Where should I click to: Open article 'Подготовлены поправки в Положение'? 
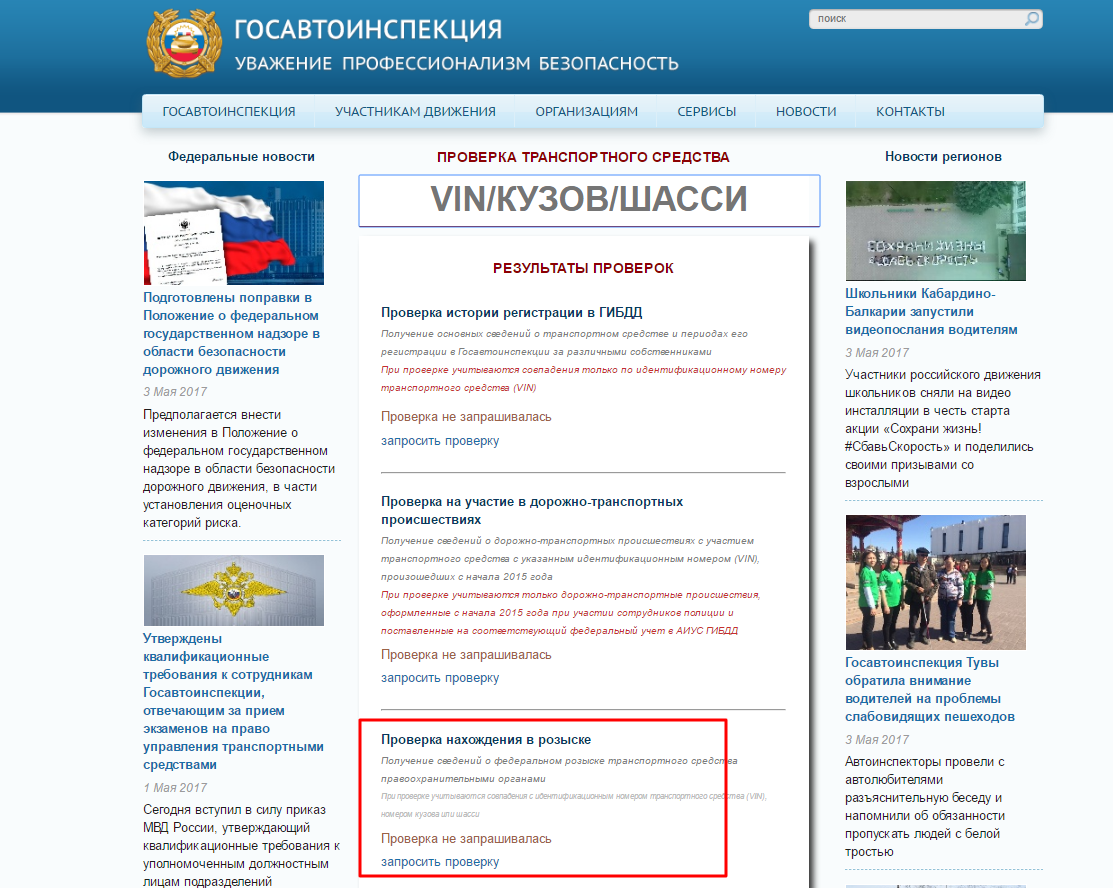(x=231, y=334)
